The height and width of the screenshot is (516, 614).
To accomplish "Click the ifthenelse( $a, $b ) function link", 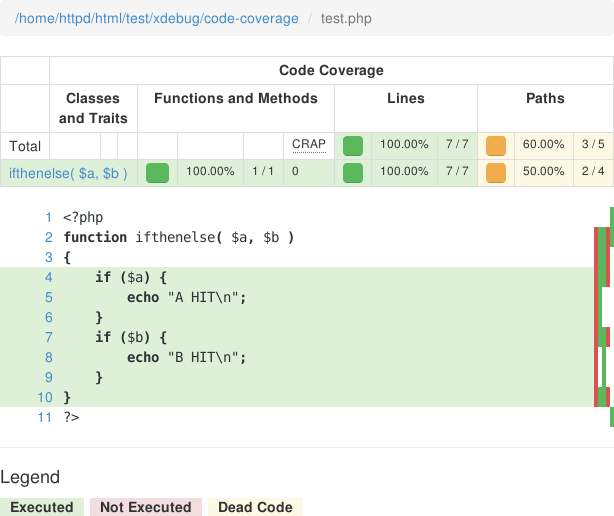I will (x=68, y=172).
